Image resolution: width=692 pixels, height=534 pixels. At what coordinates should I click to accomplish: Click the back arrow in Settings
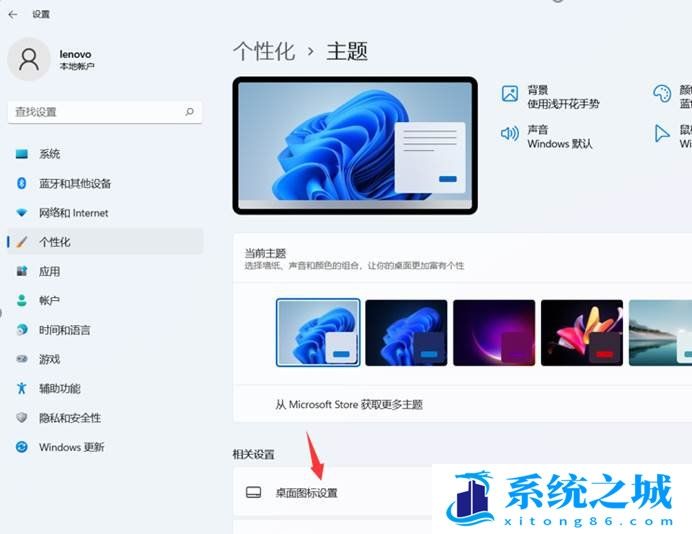click(x=13, y=15)
